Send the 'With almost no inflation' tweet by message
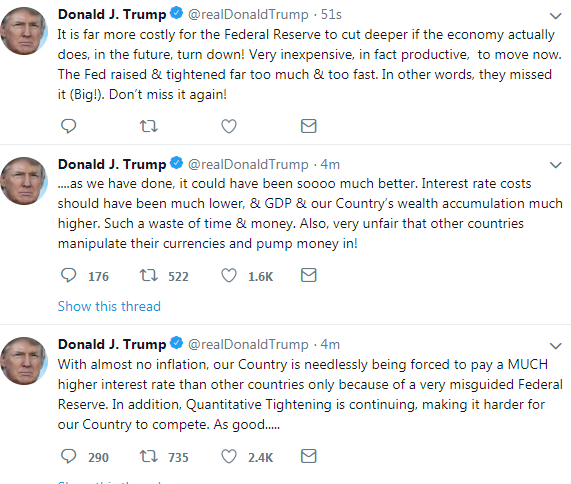Screen dimensions: 571x484 click(x=308, y=456)
